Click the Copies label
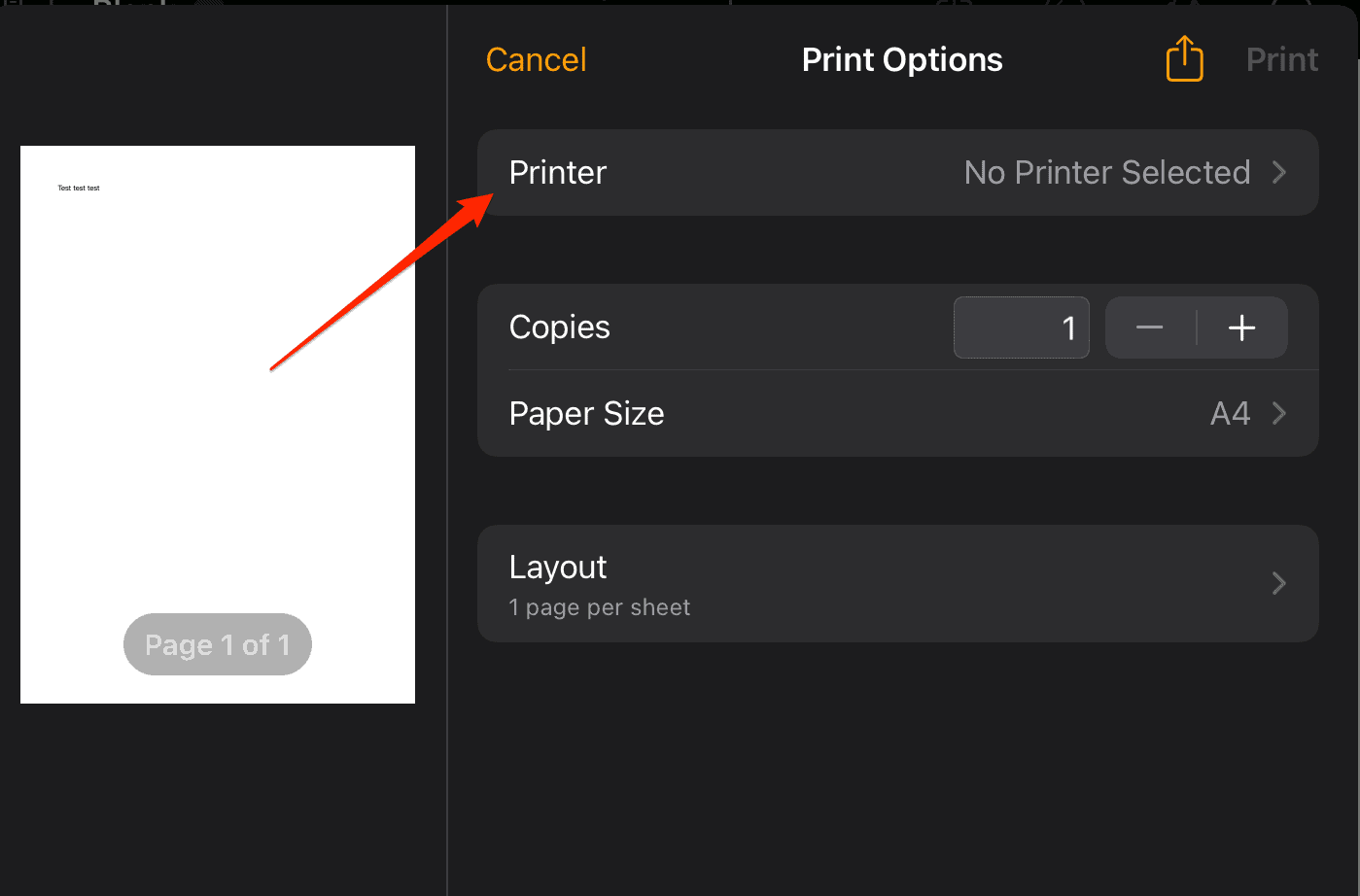The width and height of the screenshot is (1360, 896). (x=560, y=327)
